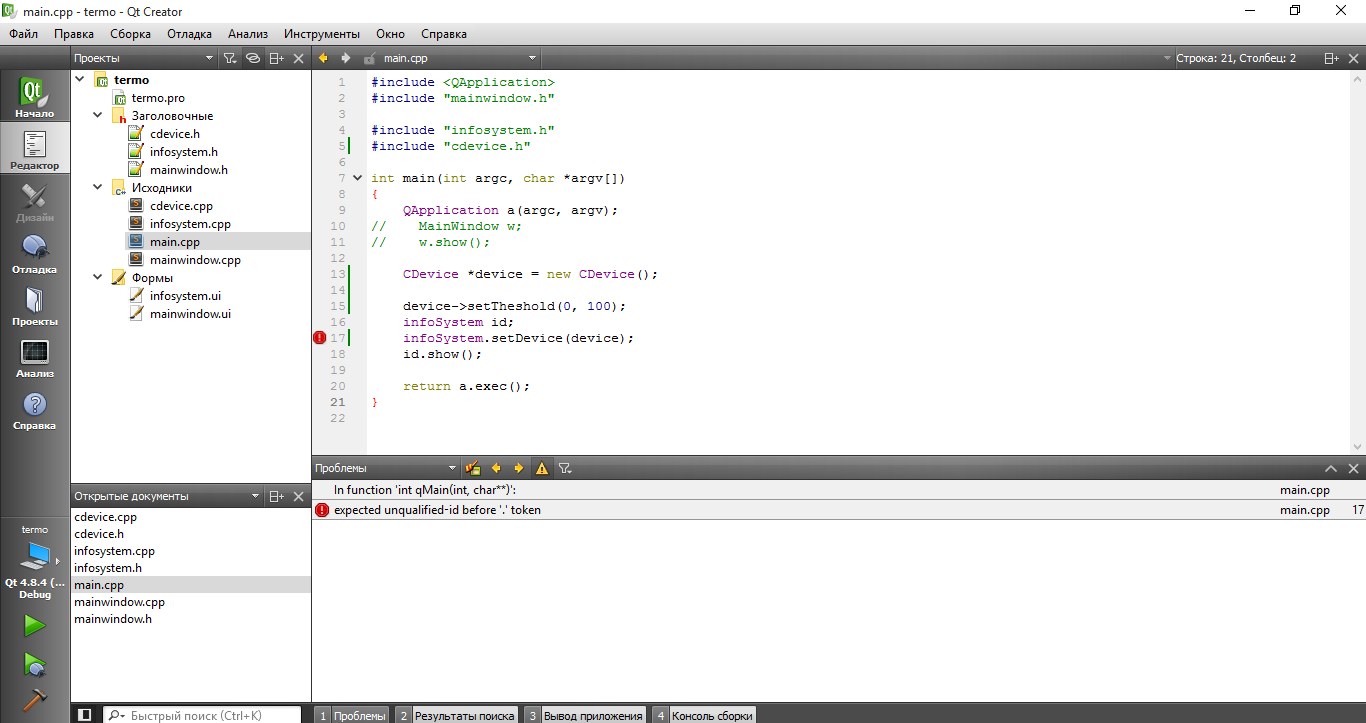Click the Строка: 21, Столбец: 2 indicator

[1236, 58]
